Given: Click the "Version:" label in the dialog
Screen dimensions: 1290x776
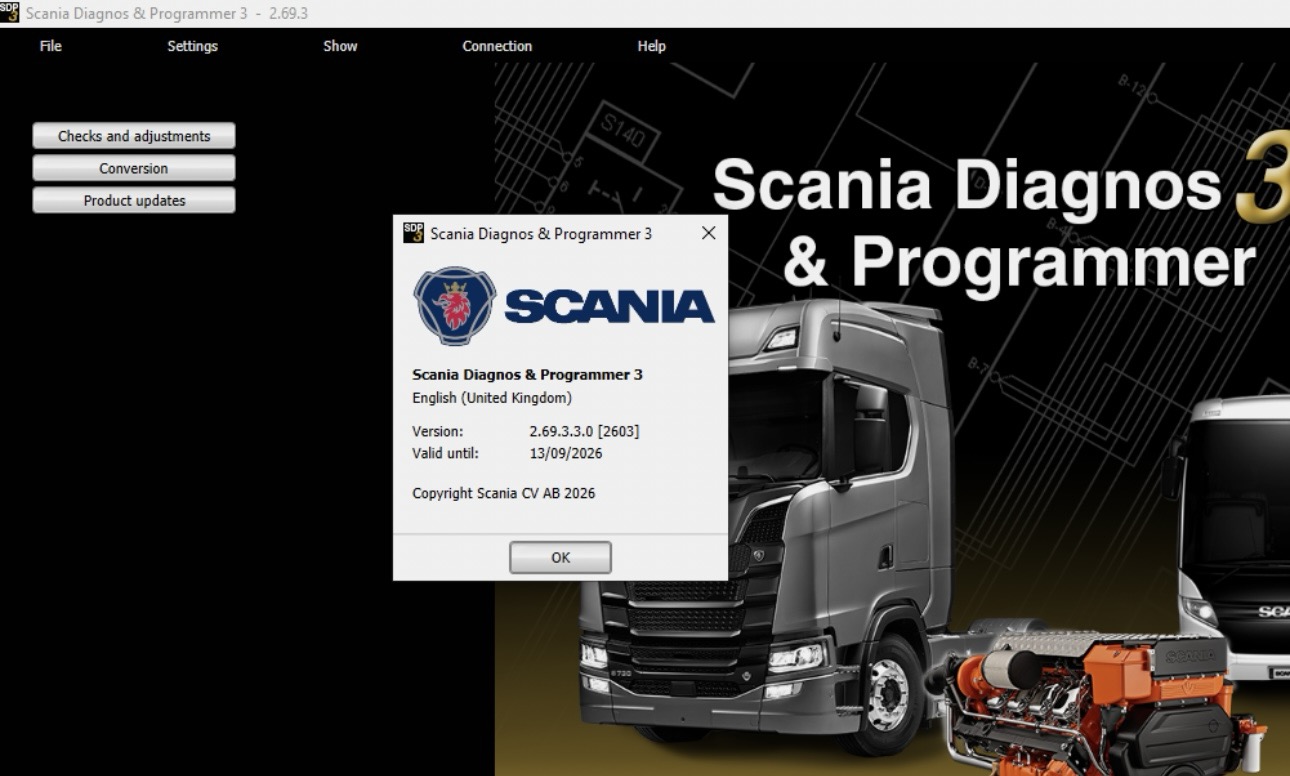Looking at the screenshot, I should 437,431.
